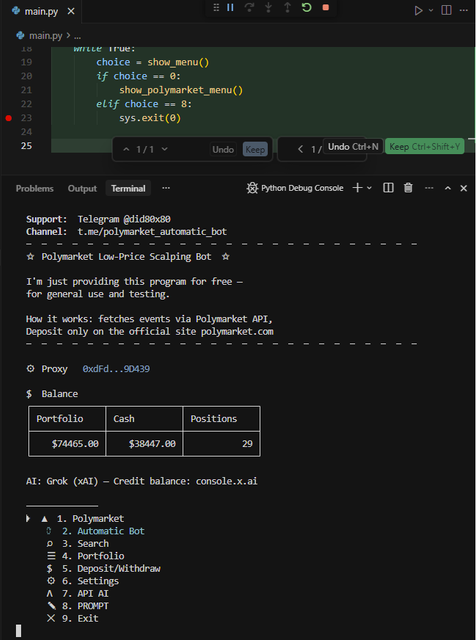Maximize the panel with up chevron
This screenshot has width=476, height=640.
(x=448, y=188)
